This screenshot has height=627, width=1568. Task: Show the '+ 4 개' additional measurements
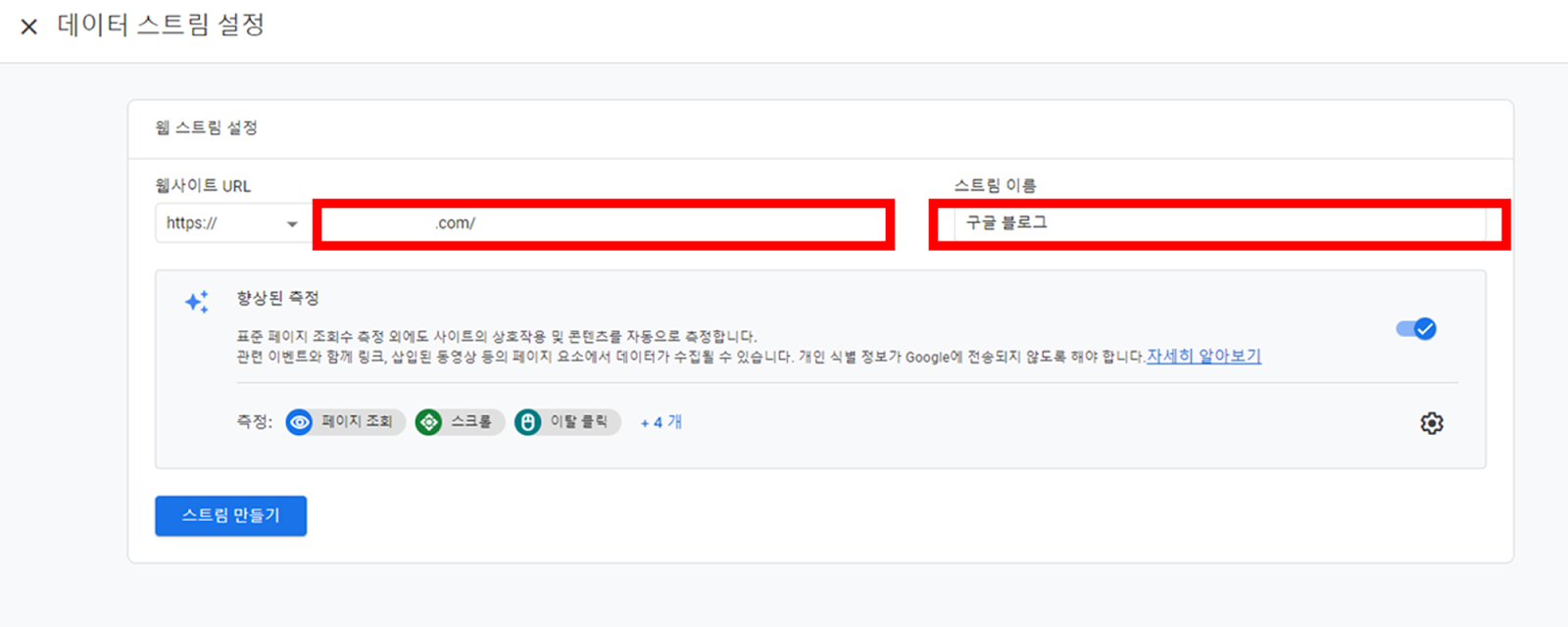[661, 422]
